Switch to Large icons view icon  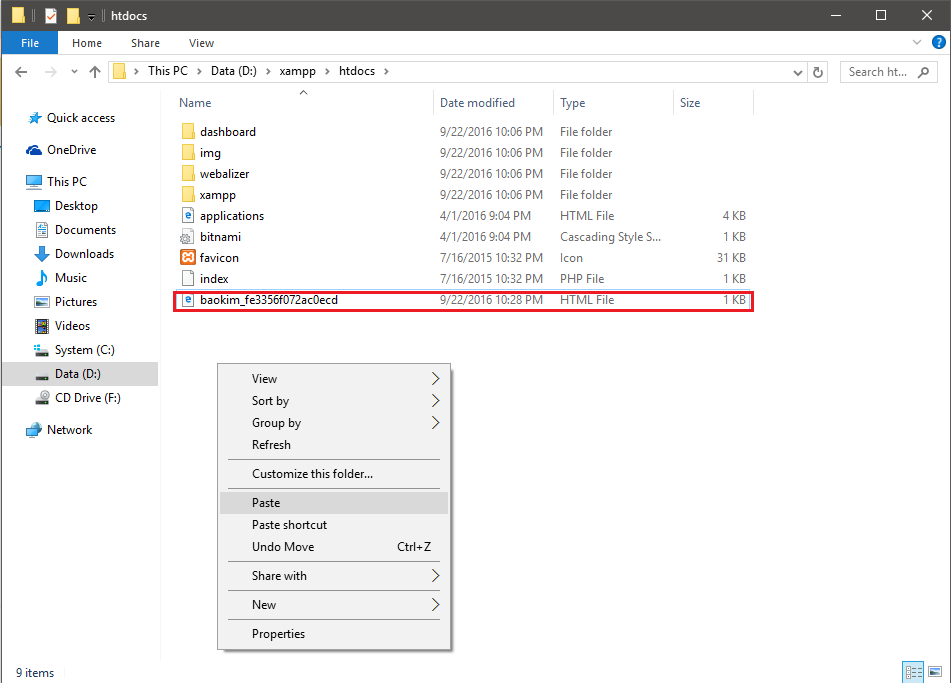(x=935, y=672)
